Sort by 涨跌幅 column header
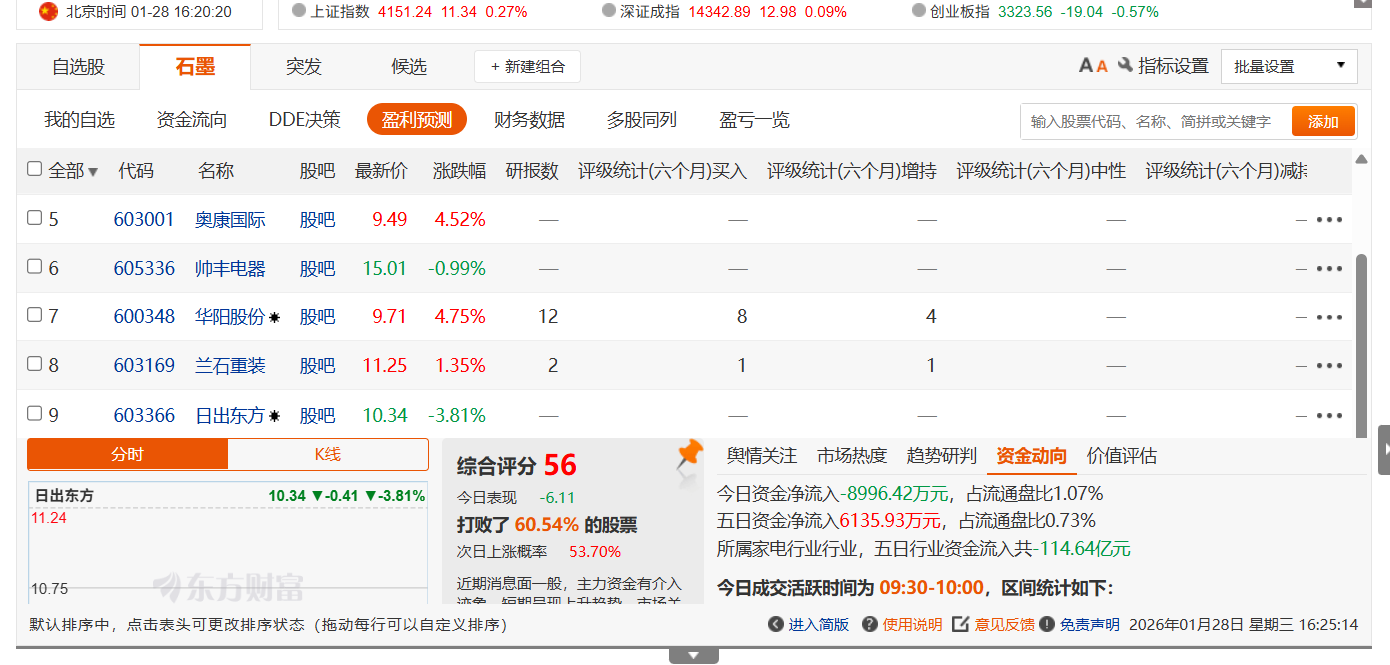Screen dimensions: 1390x665 (459, 171)
